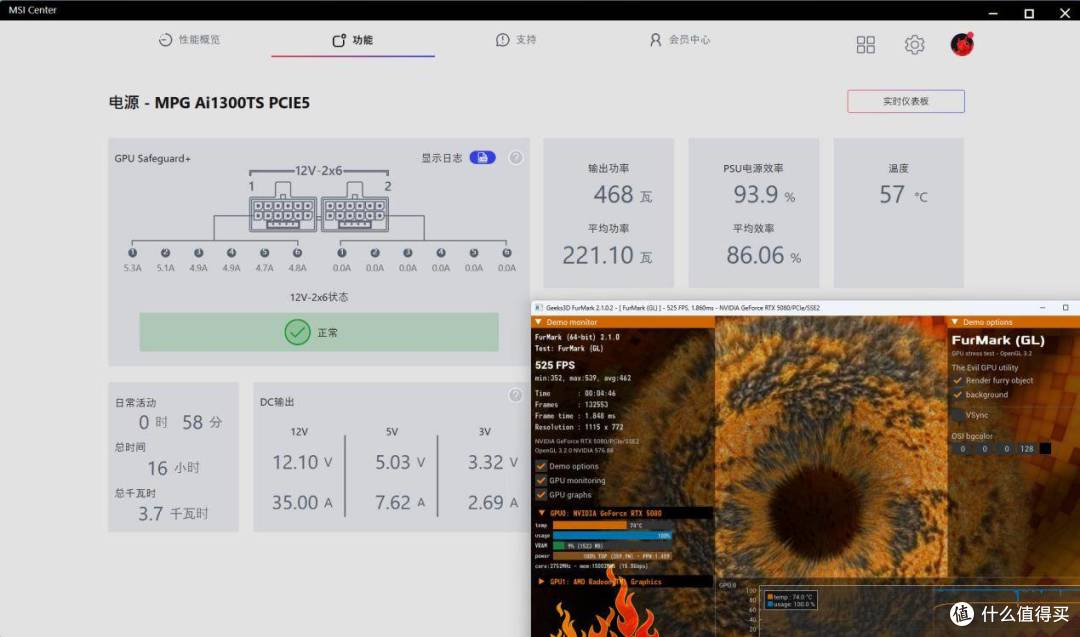Switch to 功能 tab

353,40
